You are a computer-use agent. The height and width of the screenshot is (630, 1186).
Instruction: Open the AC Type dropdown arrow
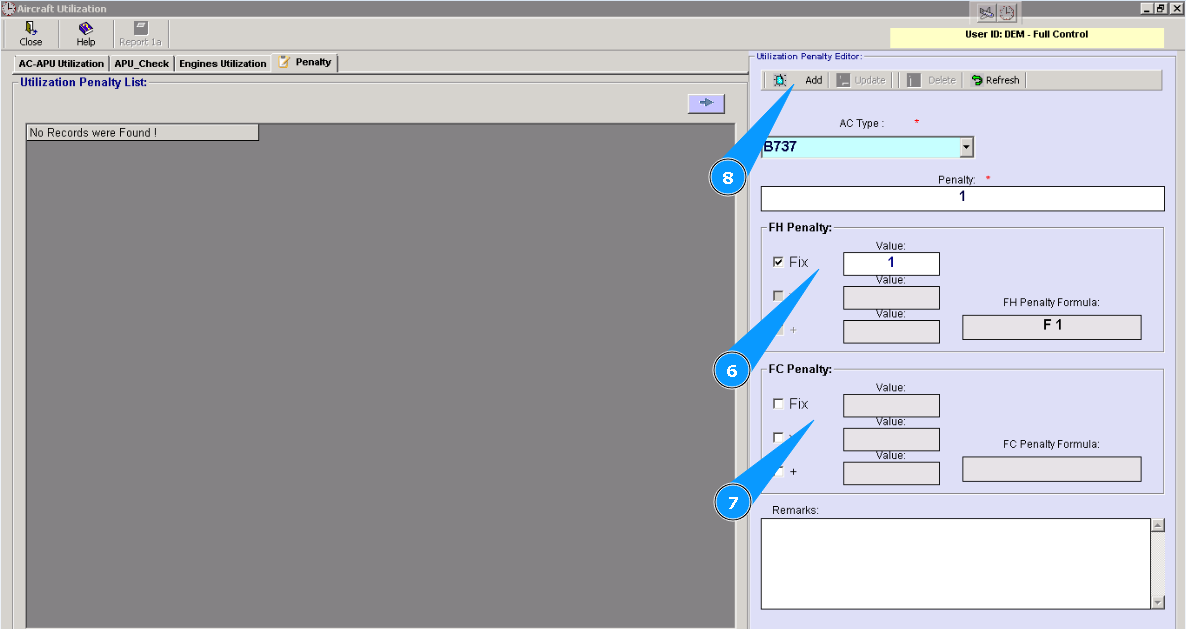coord(966,147)
